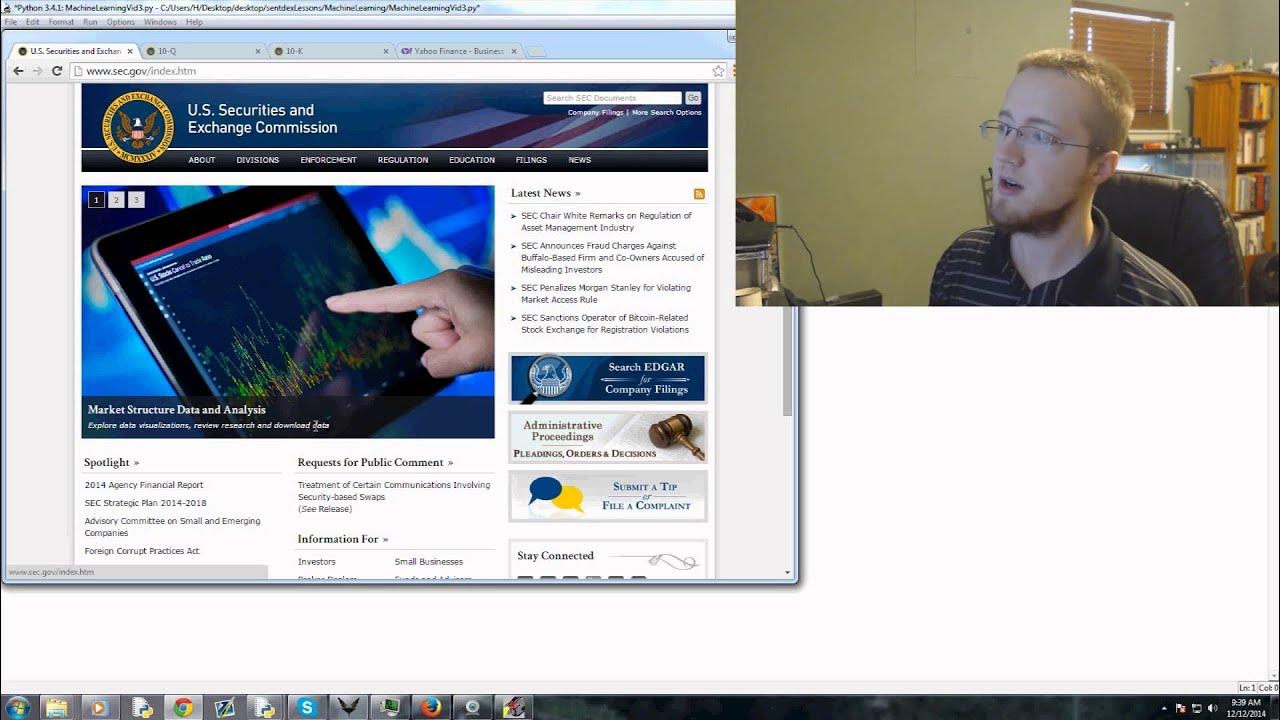Click Submit a Tip or File a Complaint
Screen dimensions: 1280x720
pyautogui.click(x=608, y=496)
